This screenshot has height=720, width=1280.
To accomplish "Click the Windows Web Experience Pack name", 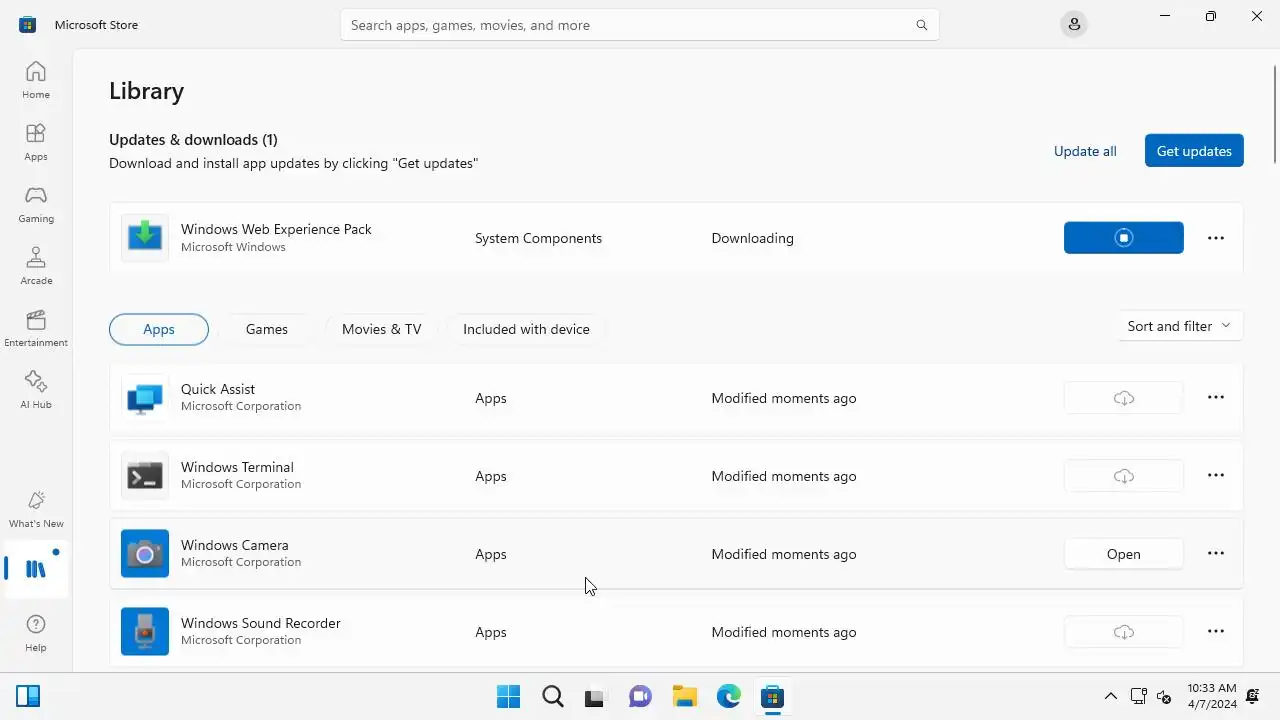I will (276, 229).
